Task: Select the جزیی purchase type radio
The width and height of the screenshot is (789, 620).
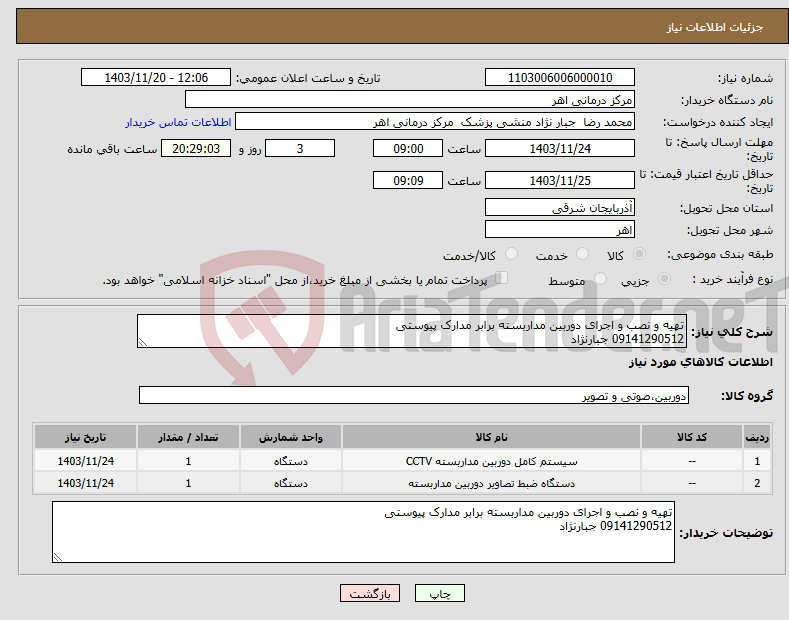Action: (664, 278)
